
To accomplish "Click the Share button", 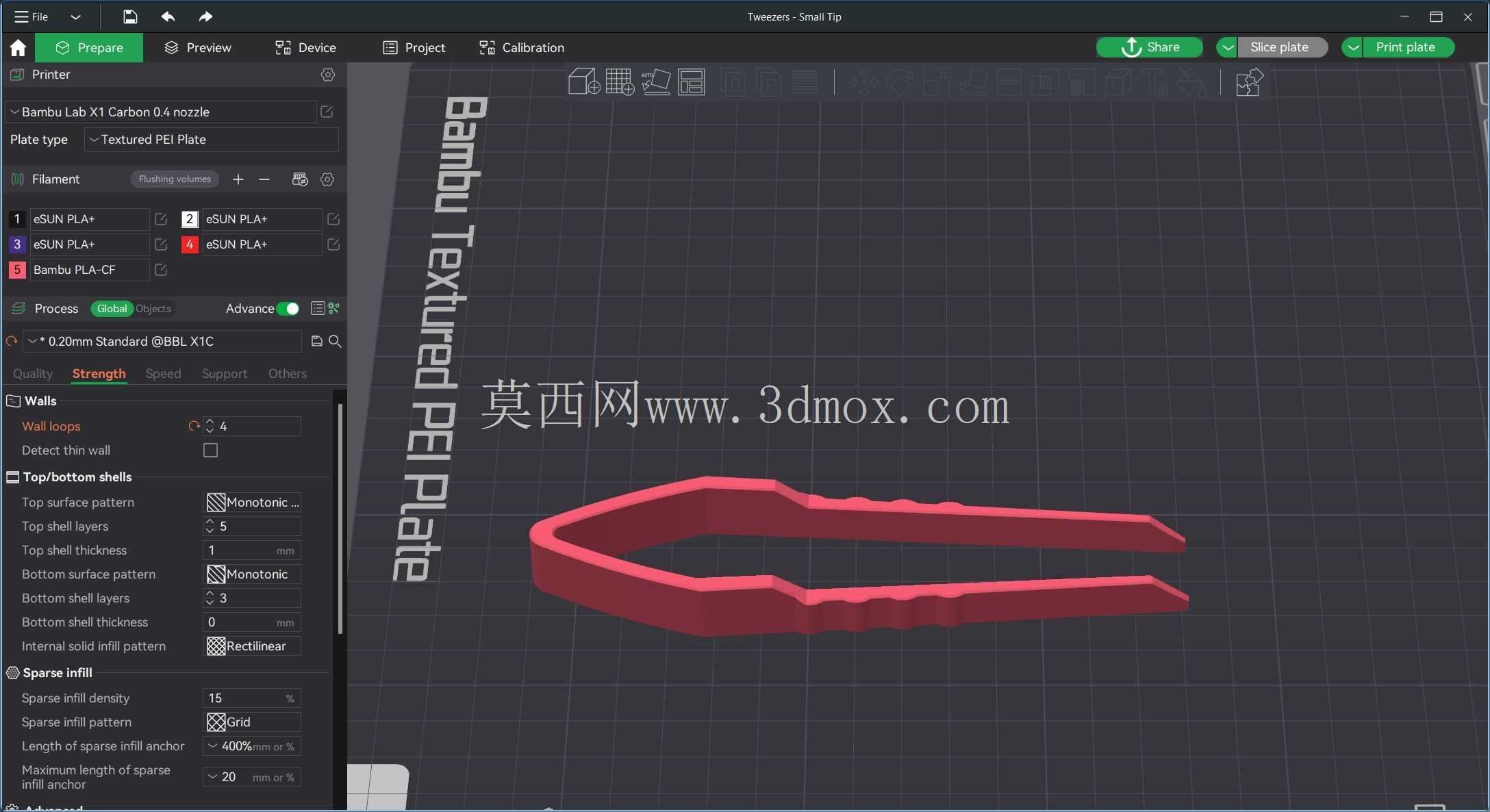I will tap(1149, 47).
